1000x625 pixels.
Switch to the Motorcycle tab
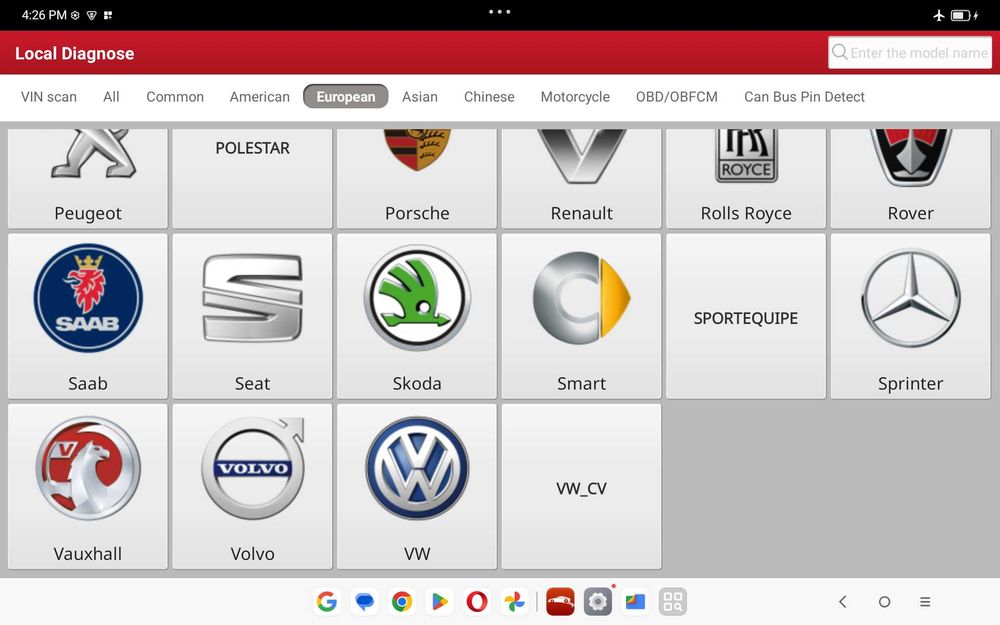point(575,97)
